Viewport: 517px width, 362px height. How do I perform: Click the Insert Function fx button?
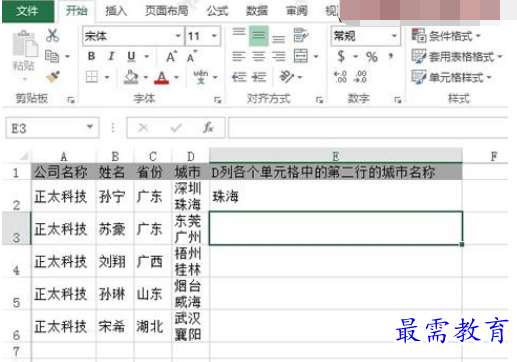pos(208,127)
